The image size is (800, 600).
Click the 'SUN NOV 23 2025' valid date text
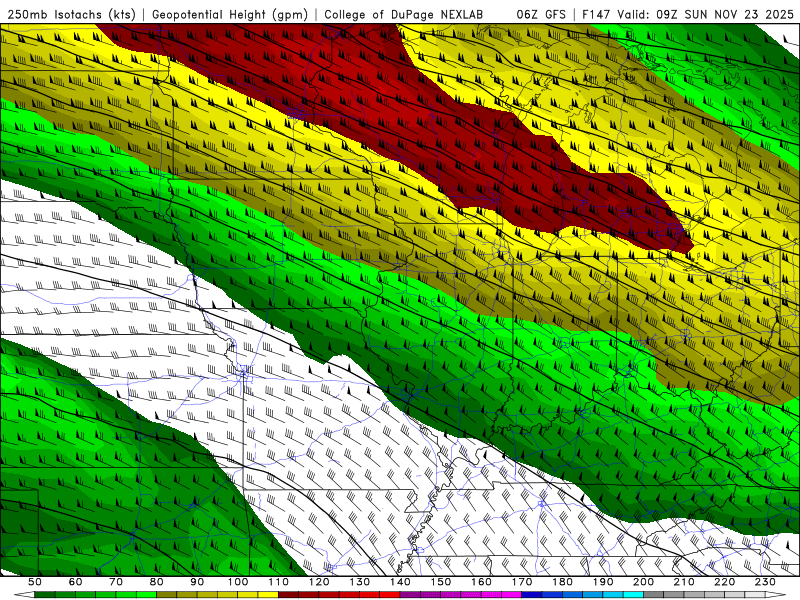pos(739,14)
